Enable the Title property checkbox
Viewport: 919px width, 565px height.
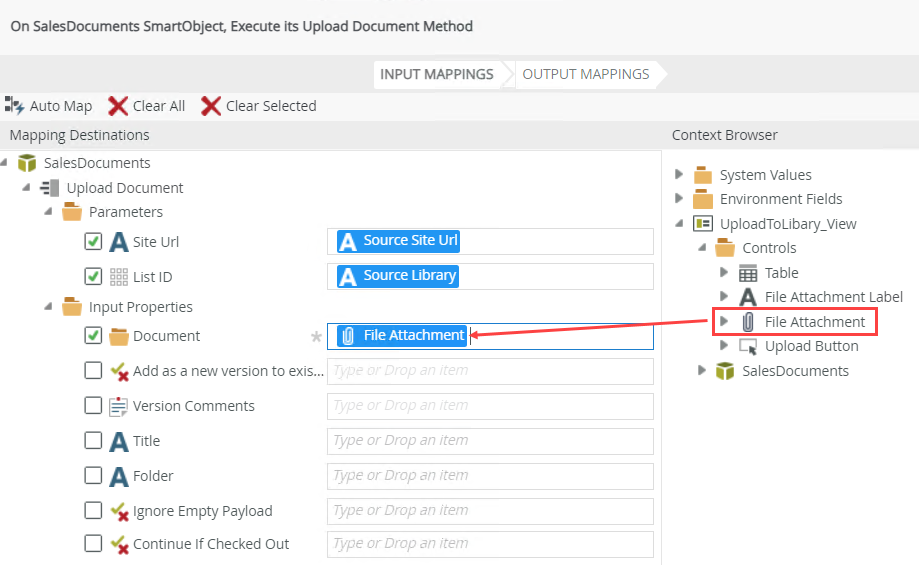93,441
